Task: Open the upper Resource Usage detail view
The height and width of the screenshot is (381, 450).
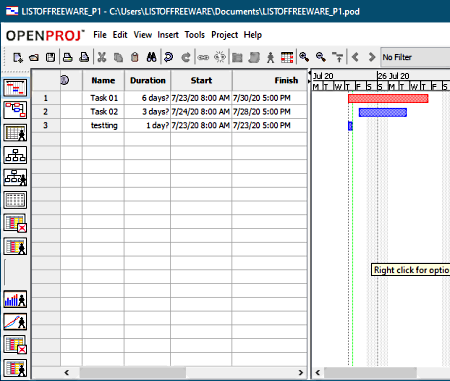Action: tap(15, 246)
